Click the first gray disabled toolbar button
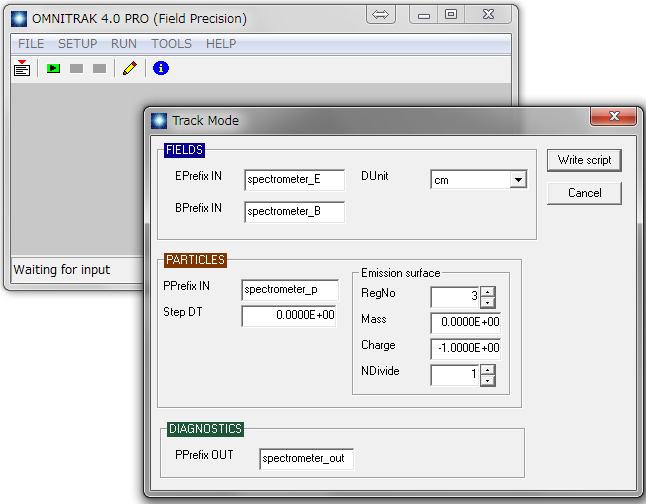The width and height of the screenshot is (646, 504). click(76, 68)
